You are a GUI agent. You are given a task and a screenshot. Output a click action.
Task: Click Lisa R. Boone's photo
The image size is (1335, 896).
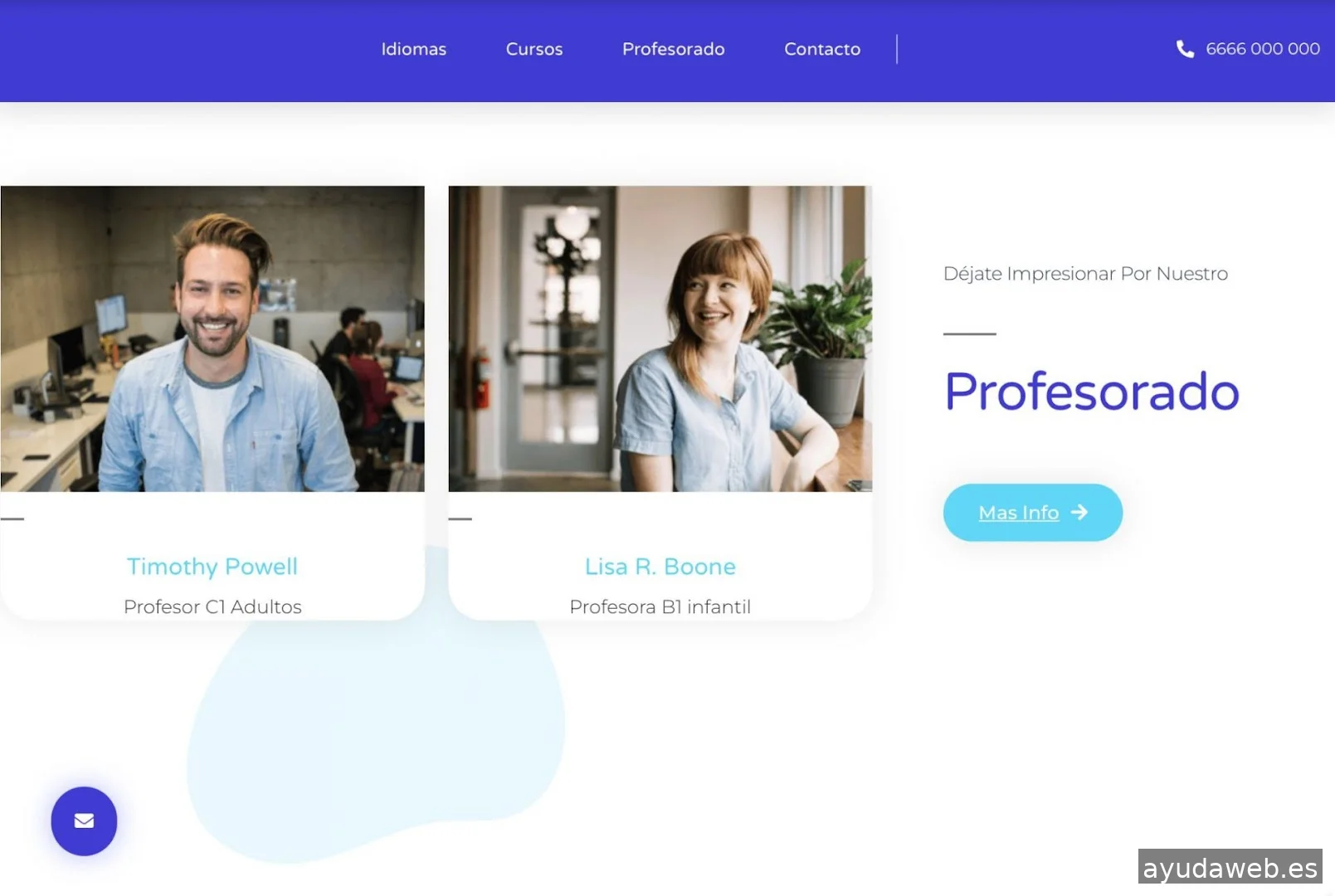click(x=660, y=338)
